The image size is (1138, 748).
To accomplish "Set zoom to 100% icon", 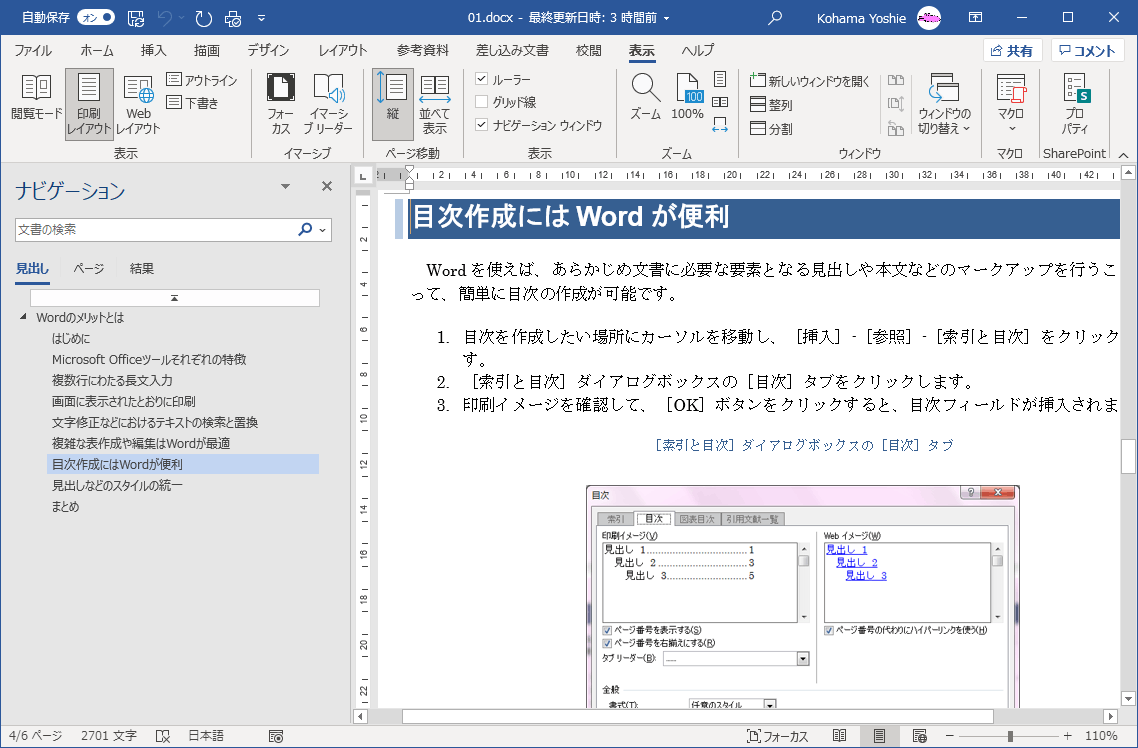I will (688, 98).
